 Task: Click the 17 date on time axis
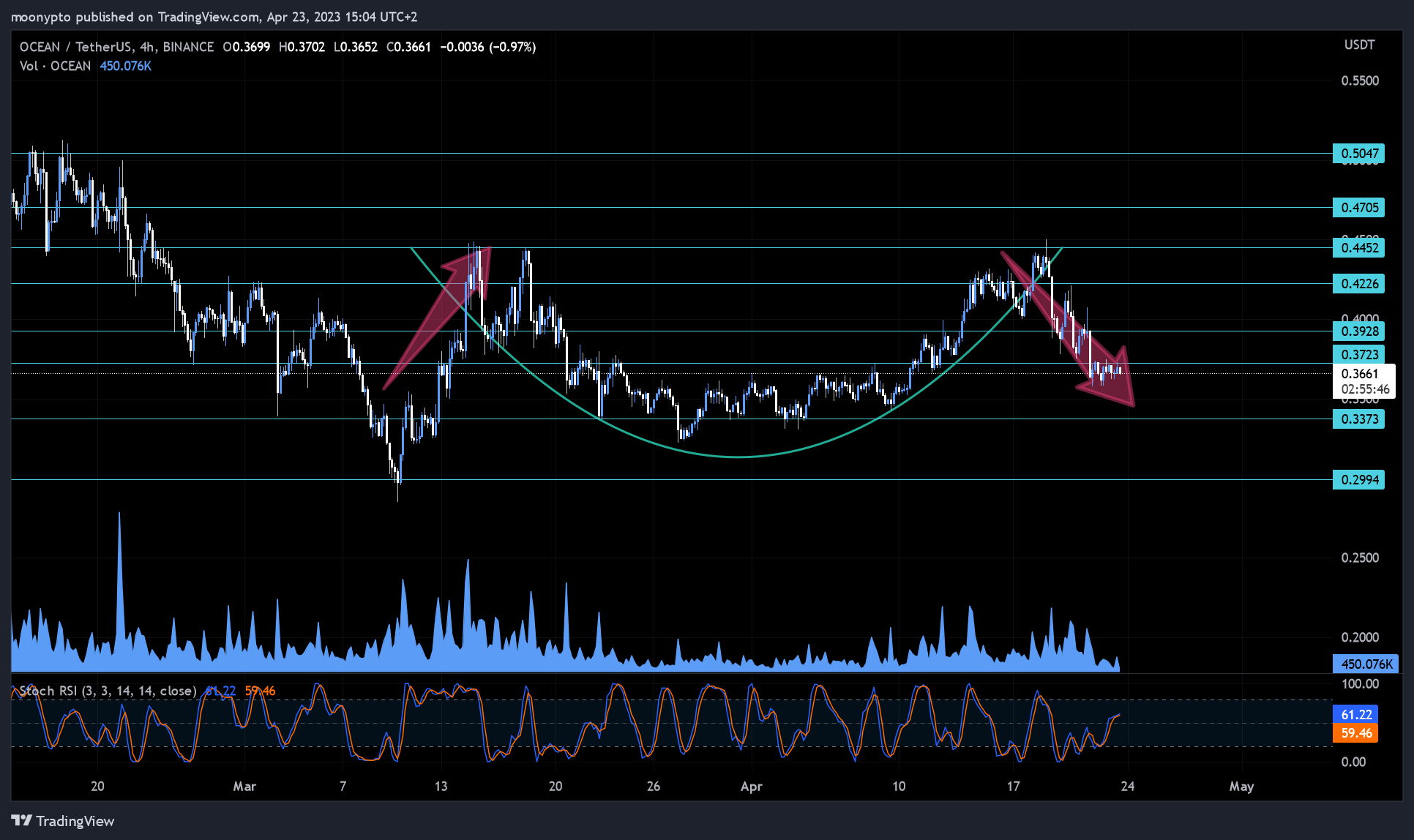click(1013, 787)
